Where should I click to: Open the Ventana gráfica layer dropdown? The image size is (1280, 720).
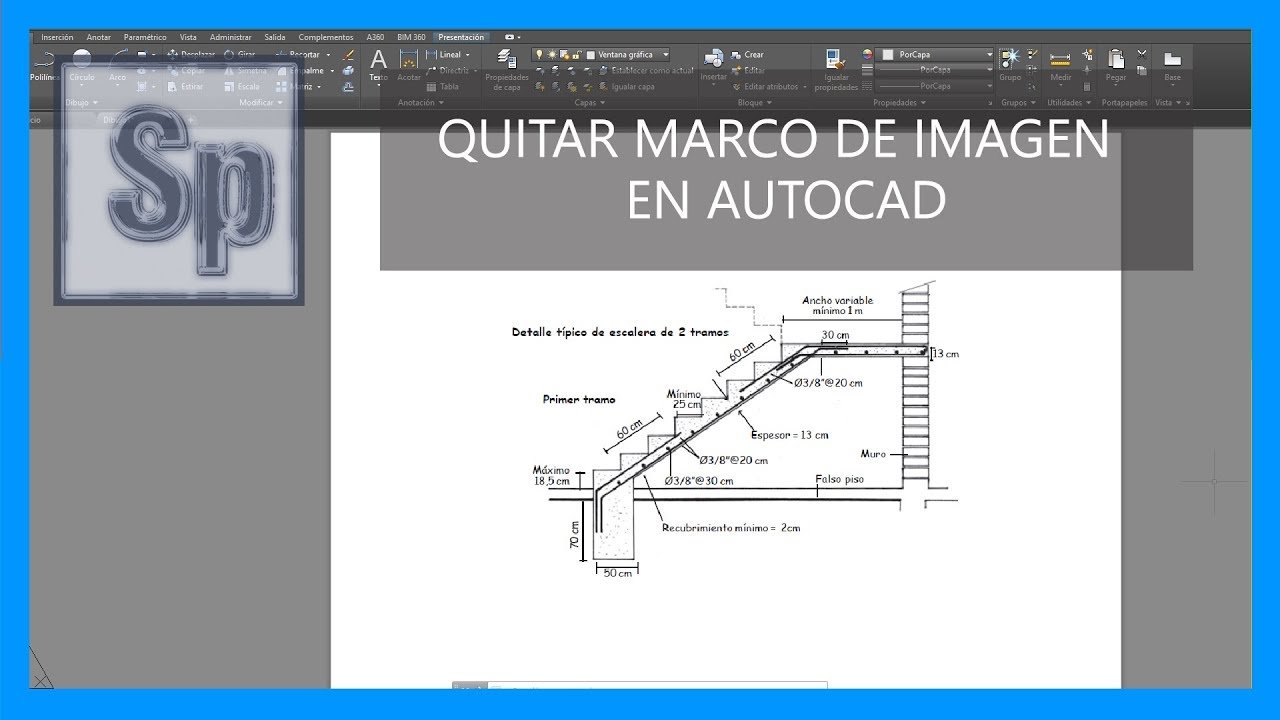pos(601,54)
